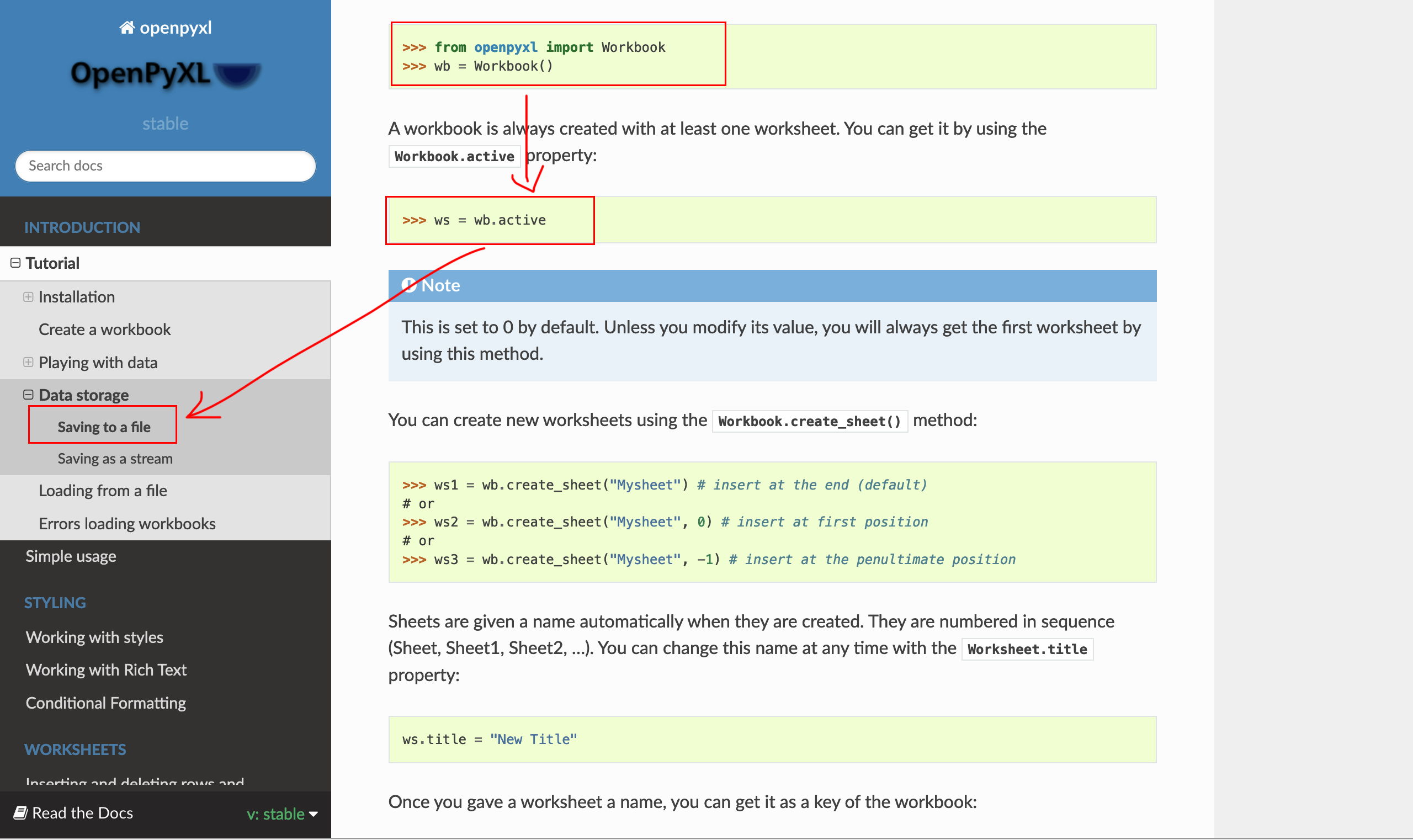Click the from openpyxl import Workbook line
Viewport: 1413px width, 840px height.
click(x=534, y=47)
